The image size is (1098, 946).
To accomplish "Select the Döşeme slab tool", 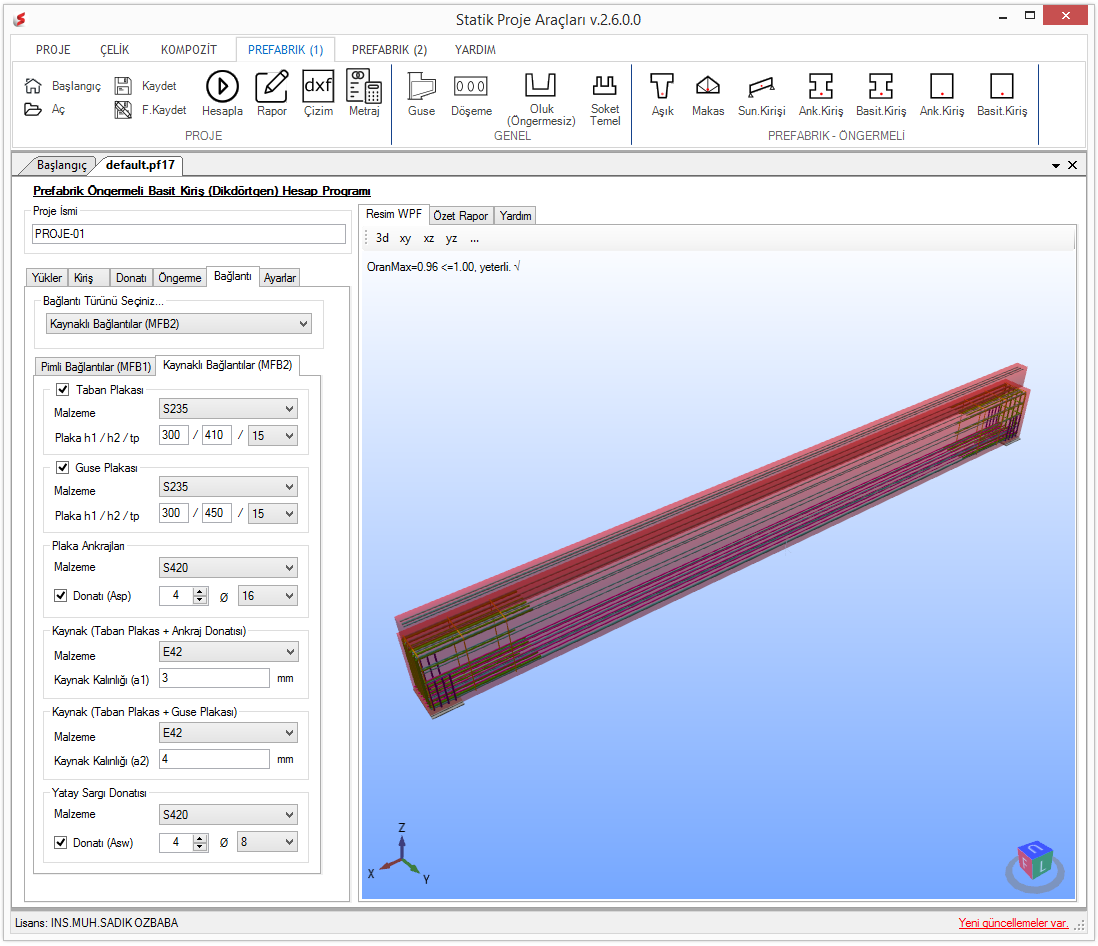I will pos(471,86).
